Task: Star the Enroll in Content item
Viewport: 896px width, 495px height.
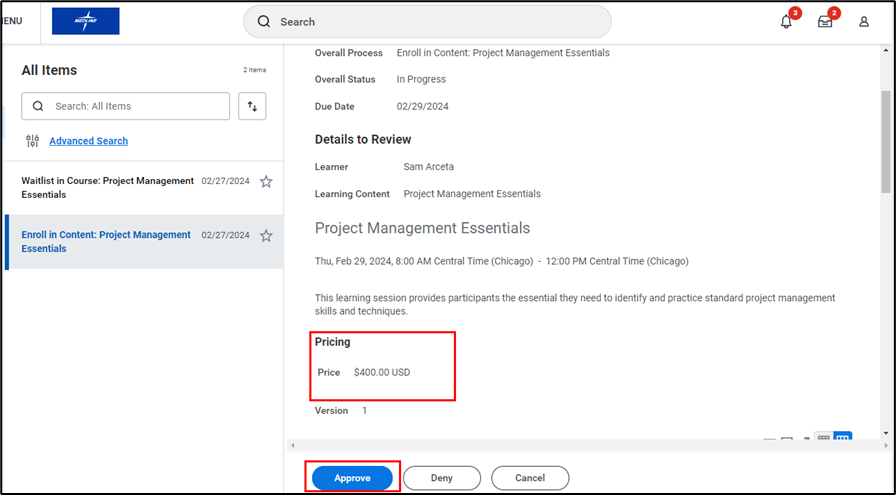Action: click(x=266, y=236)
